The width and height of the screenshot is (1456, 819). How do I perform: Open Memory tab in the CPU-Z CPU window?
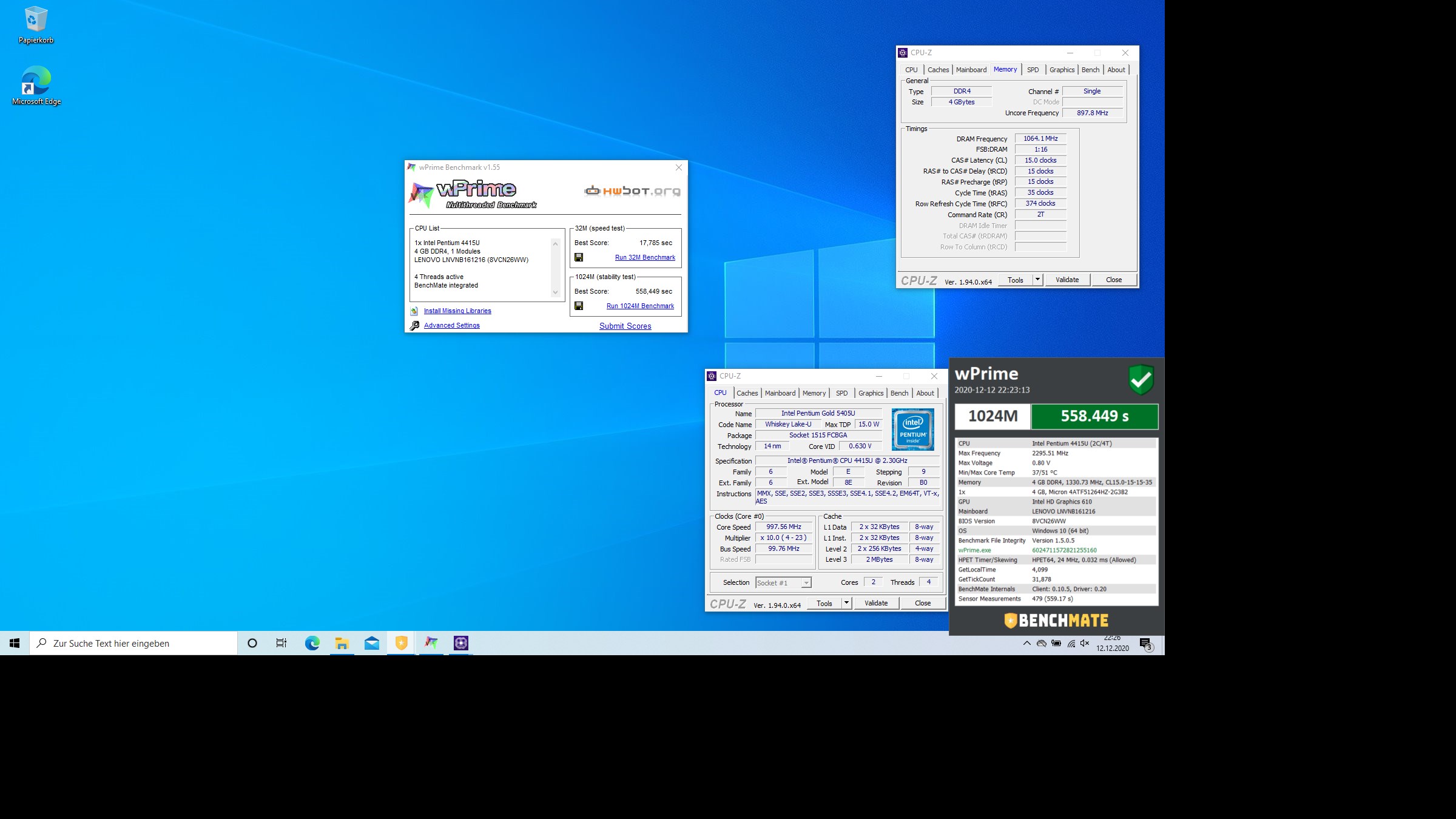[x=814, y=393]
